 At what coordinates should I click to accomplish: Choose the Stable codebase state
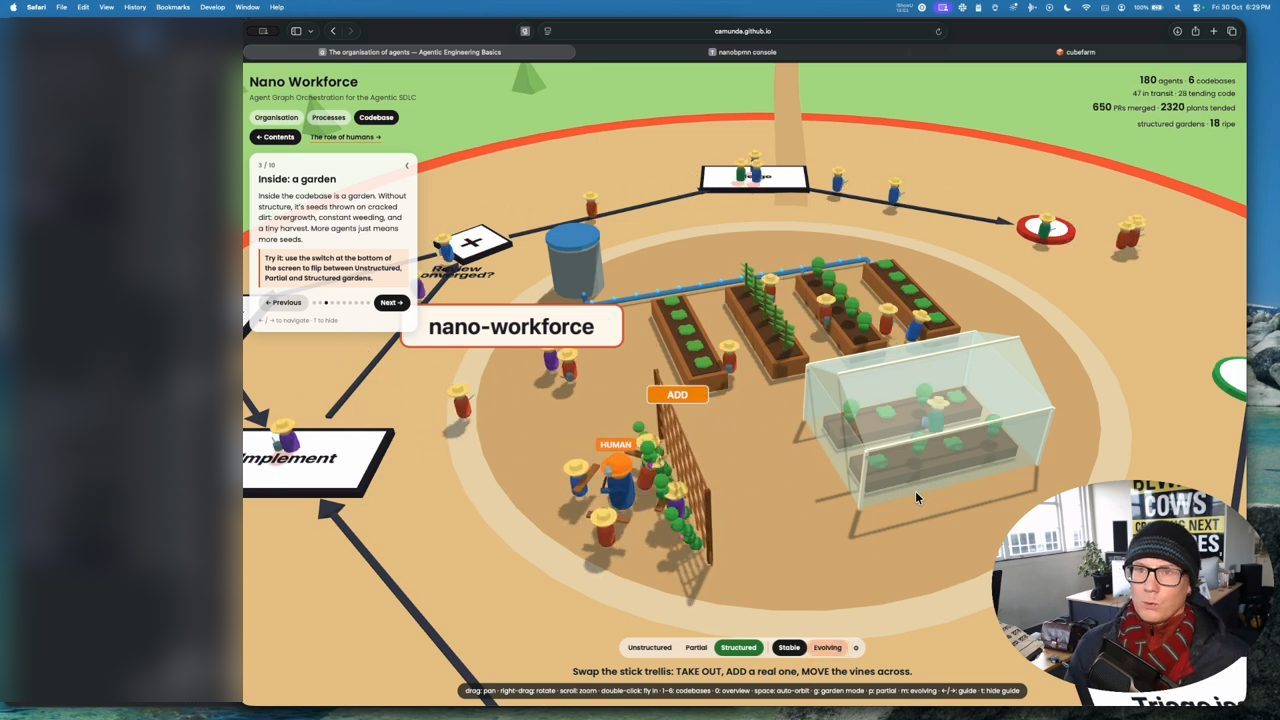coord(789,647)
